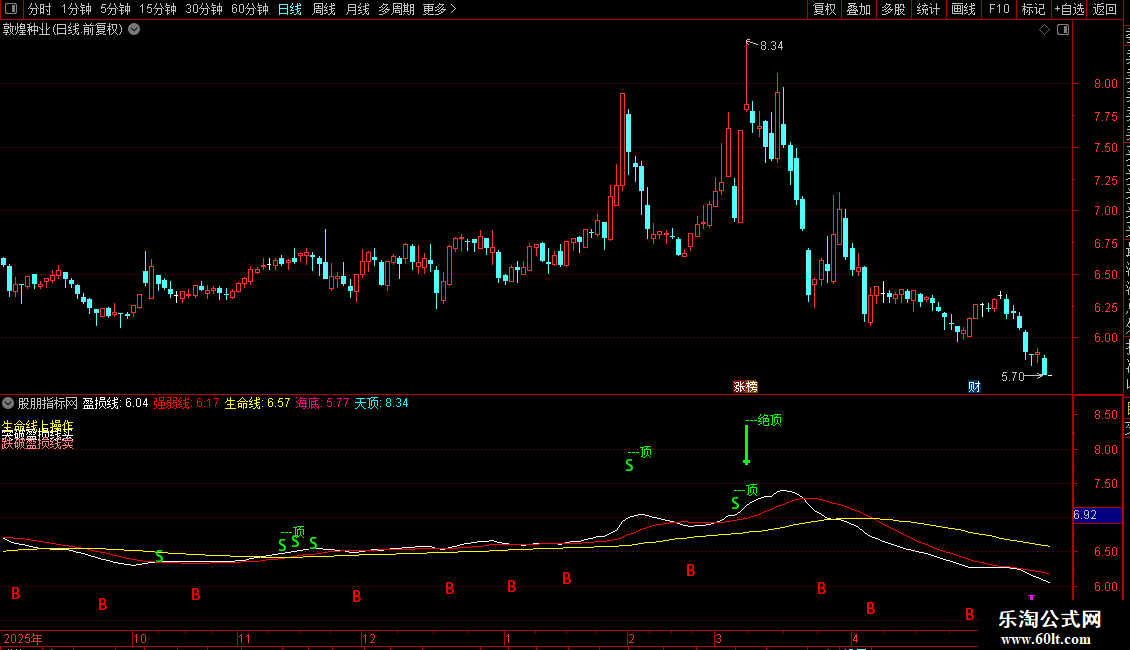
Task: Add stock to watchlist with +自选
Action: tap(1069, 9)
